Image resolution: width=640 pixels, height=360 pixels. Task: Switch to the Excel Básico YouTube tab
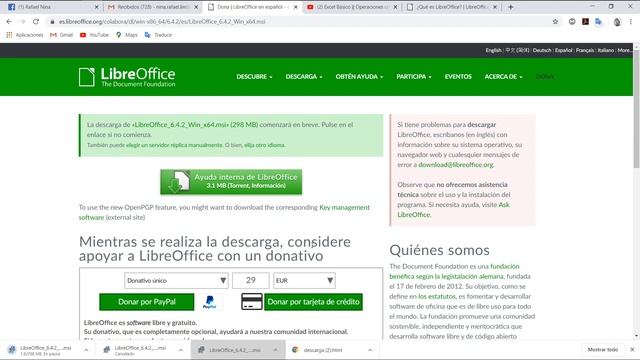click(x=350, y=7)
